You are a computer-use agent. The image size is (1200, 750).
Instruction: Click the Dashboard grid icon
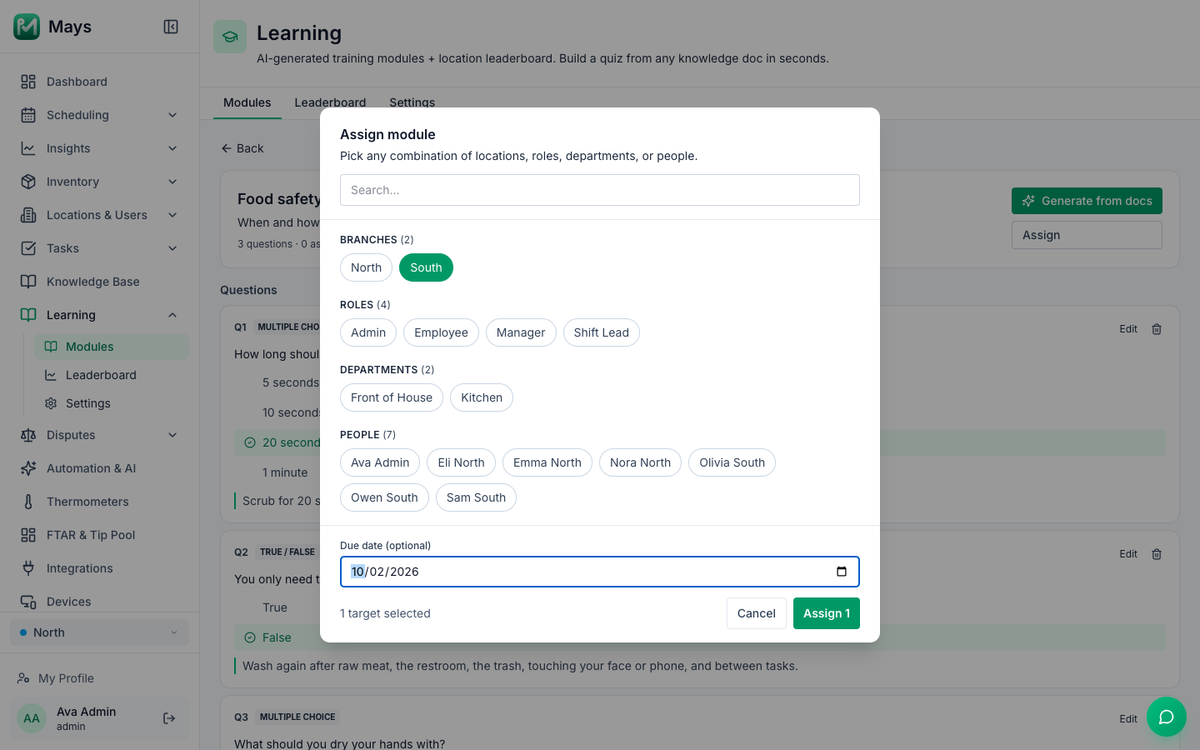[x=28, y=82]
